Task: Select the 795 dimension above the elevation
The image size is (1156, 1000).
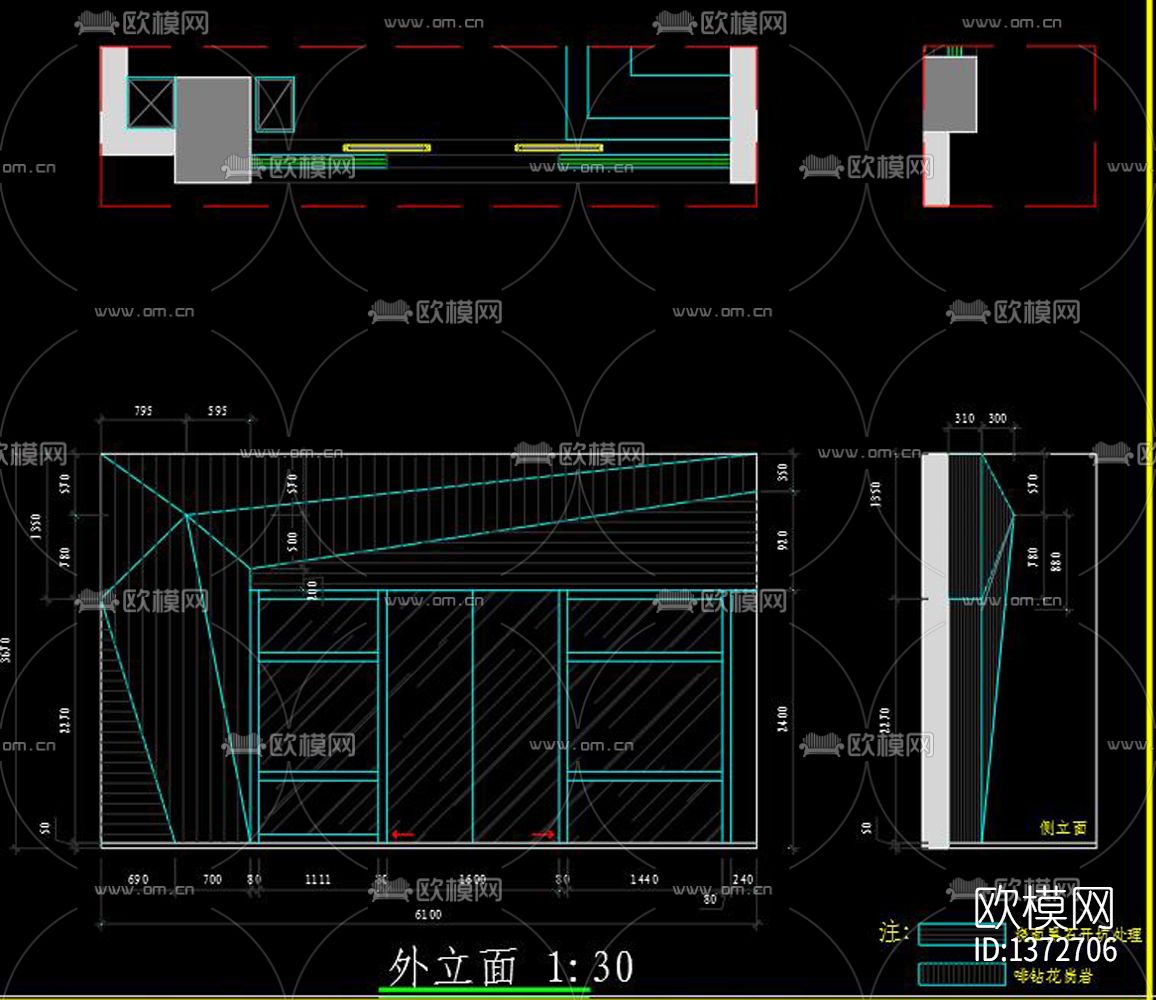Action: click(143, 411)
